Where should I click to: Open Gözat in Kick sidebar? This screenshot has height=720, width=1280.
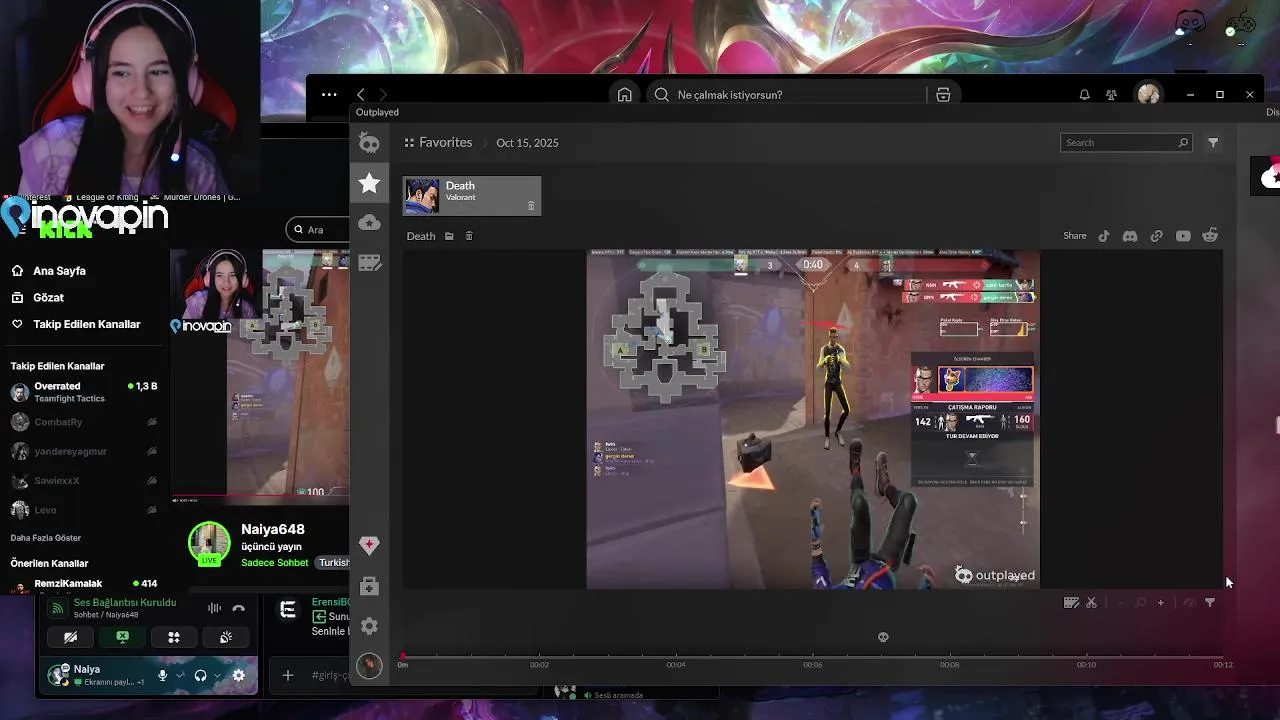tap(48, 298)
